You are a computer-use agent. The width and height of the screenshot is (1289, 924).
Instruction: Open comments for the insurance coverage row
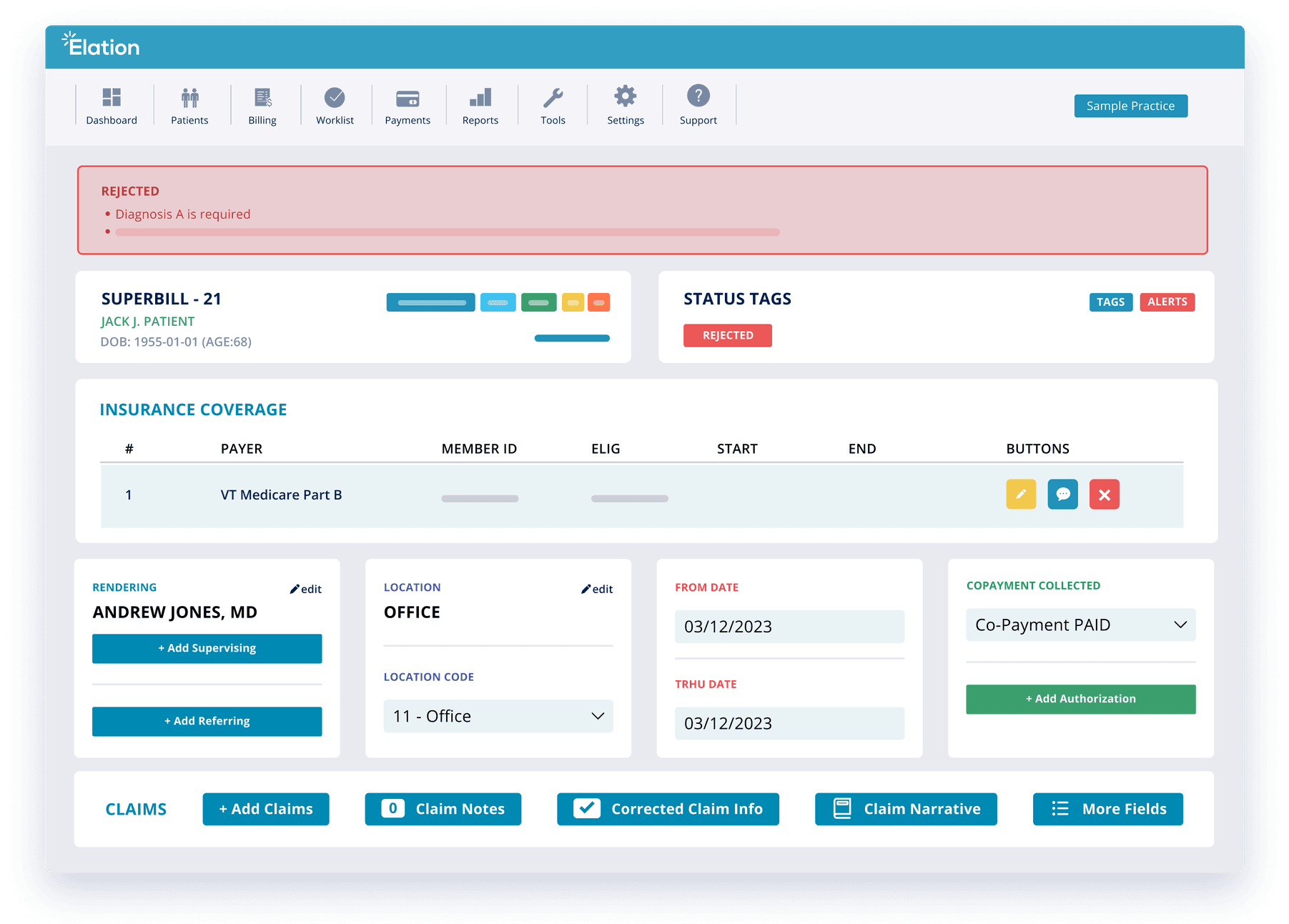(1062, 494)
